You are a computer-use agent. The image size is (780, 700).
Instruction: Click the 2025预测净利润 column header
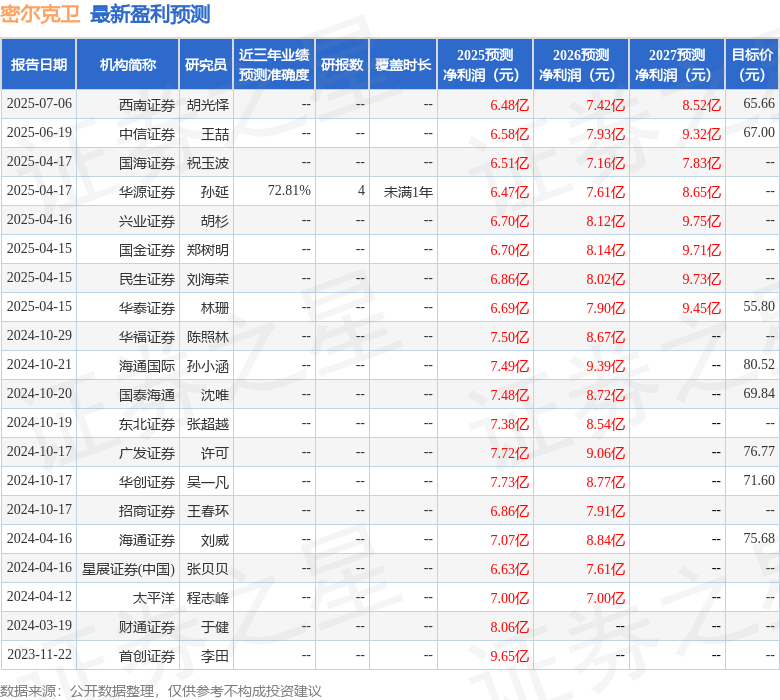click(485, 65)
